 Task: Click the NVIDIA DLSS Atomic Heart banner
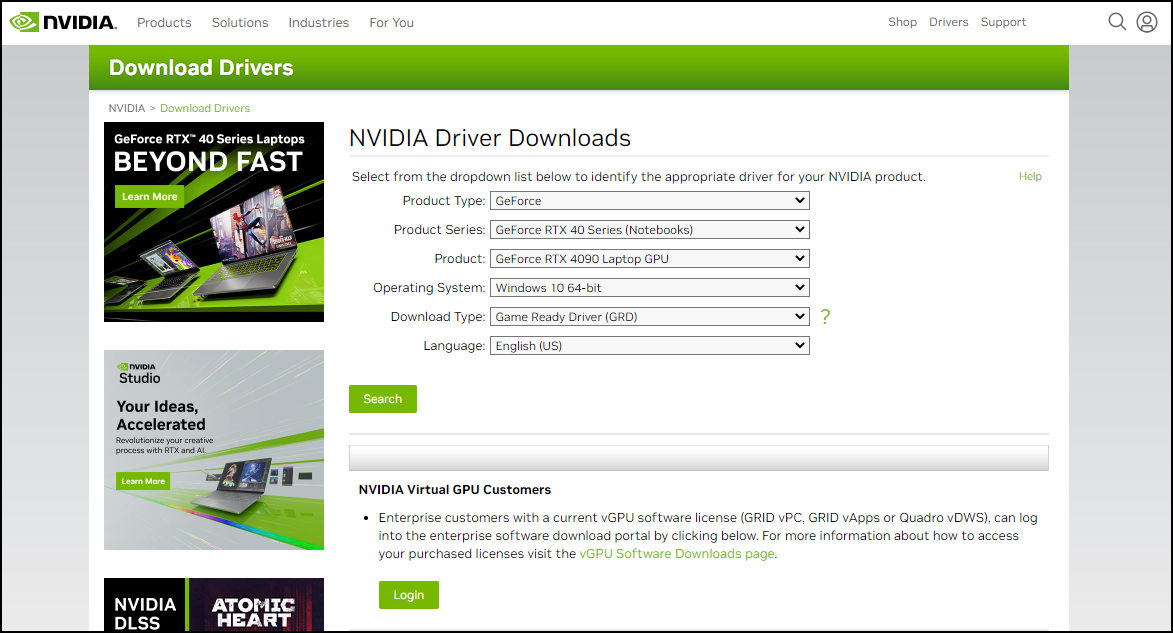click(213, 604)
